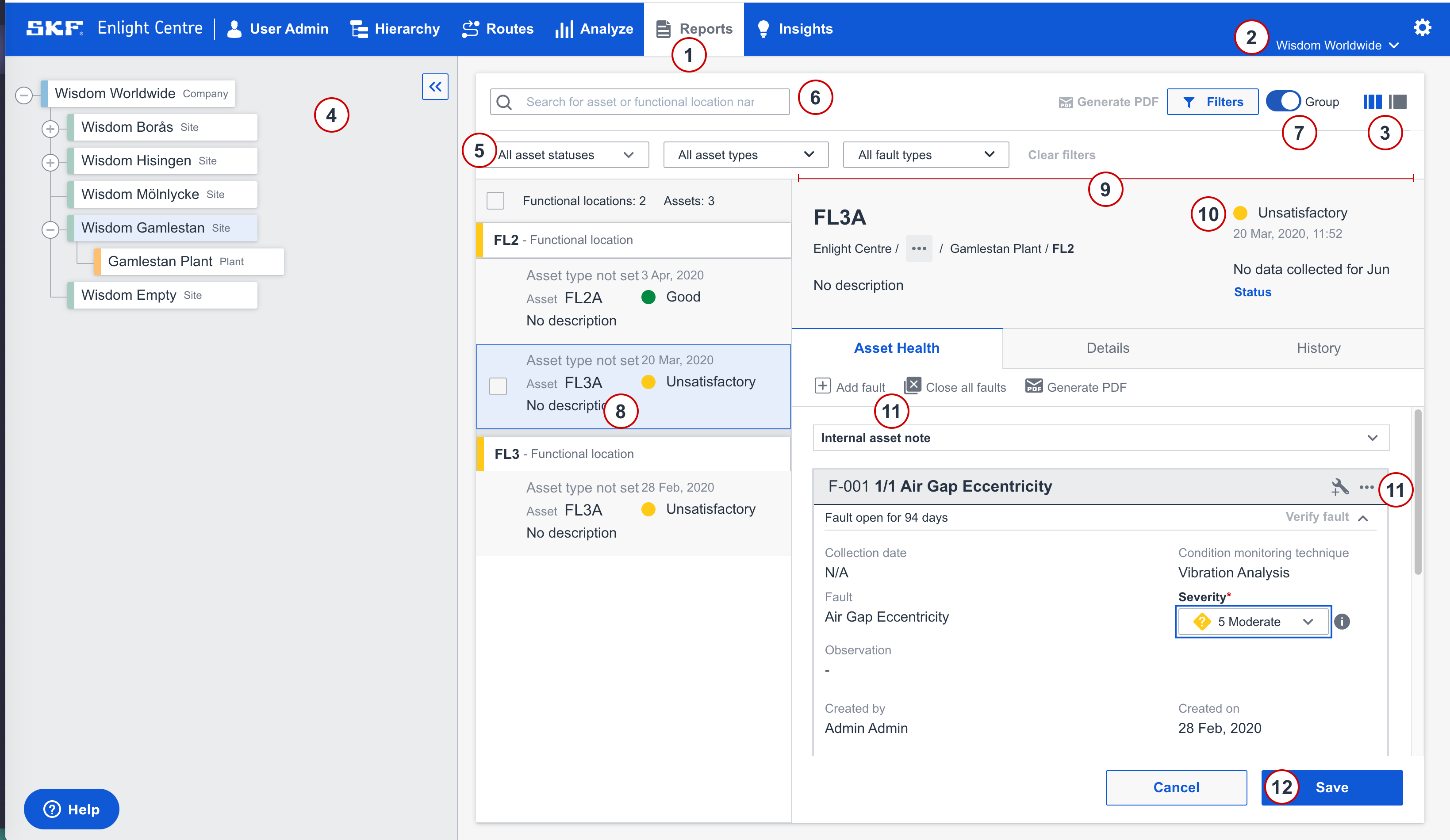Image resolution: width=1450 pixels, height=840 pixels.
Task: Select the Reports tab
Action: pyautogui.click(x=694, y=29)
